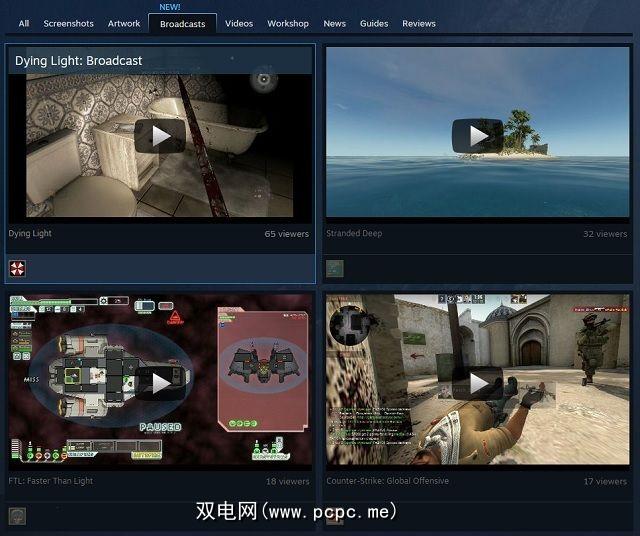640x536 pixels.
Task: Open the Dying Light broadcaster's avatar icon
Action: (18, 269)
